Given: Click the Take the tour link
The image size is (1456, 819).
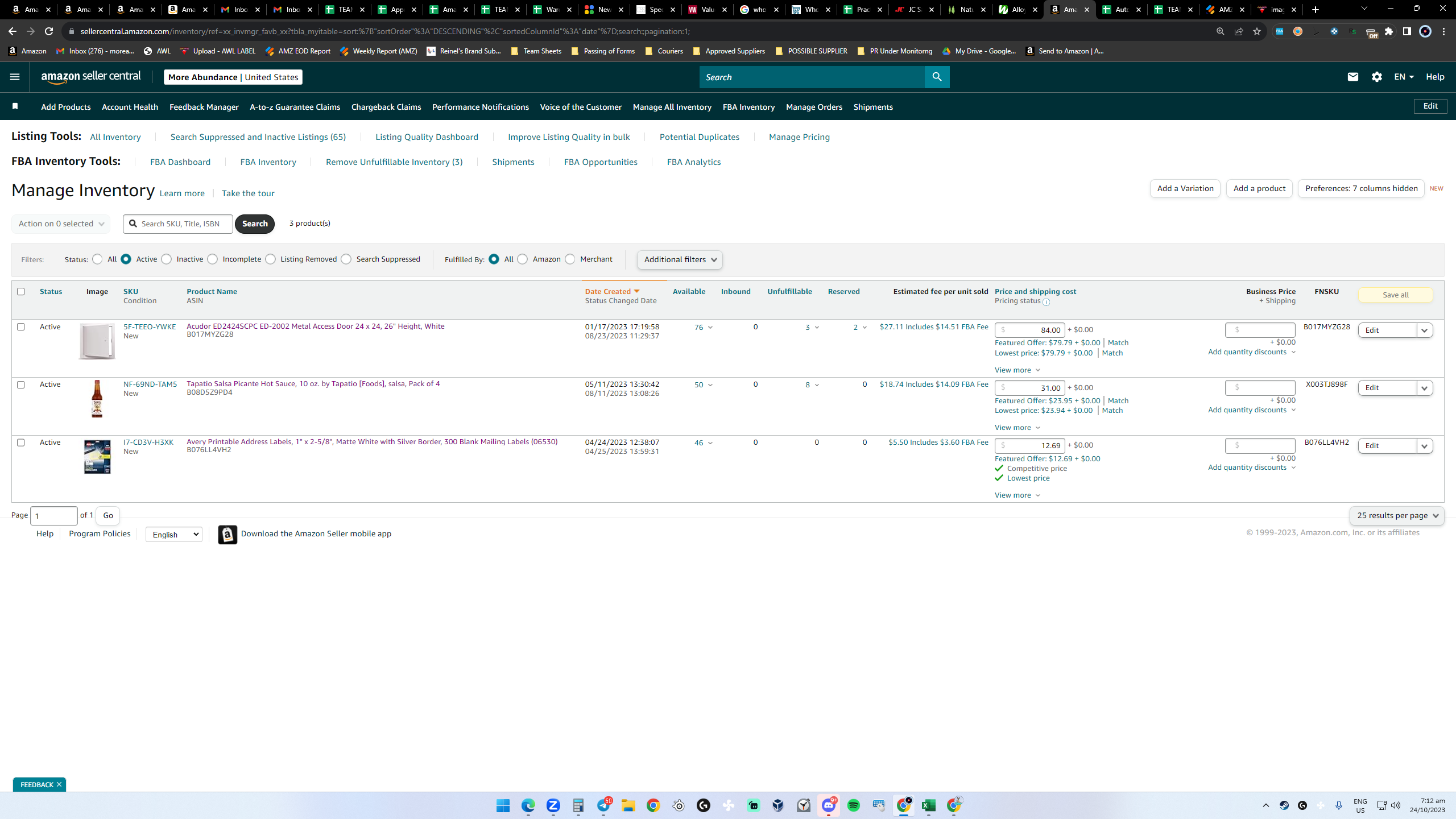Looking at the screenshot, I should pyautogui.click(x=248, y=193).
